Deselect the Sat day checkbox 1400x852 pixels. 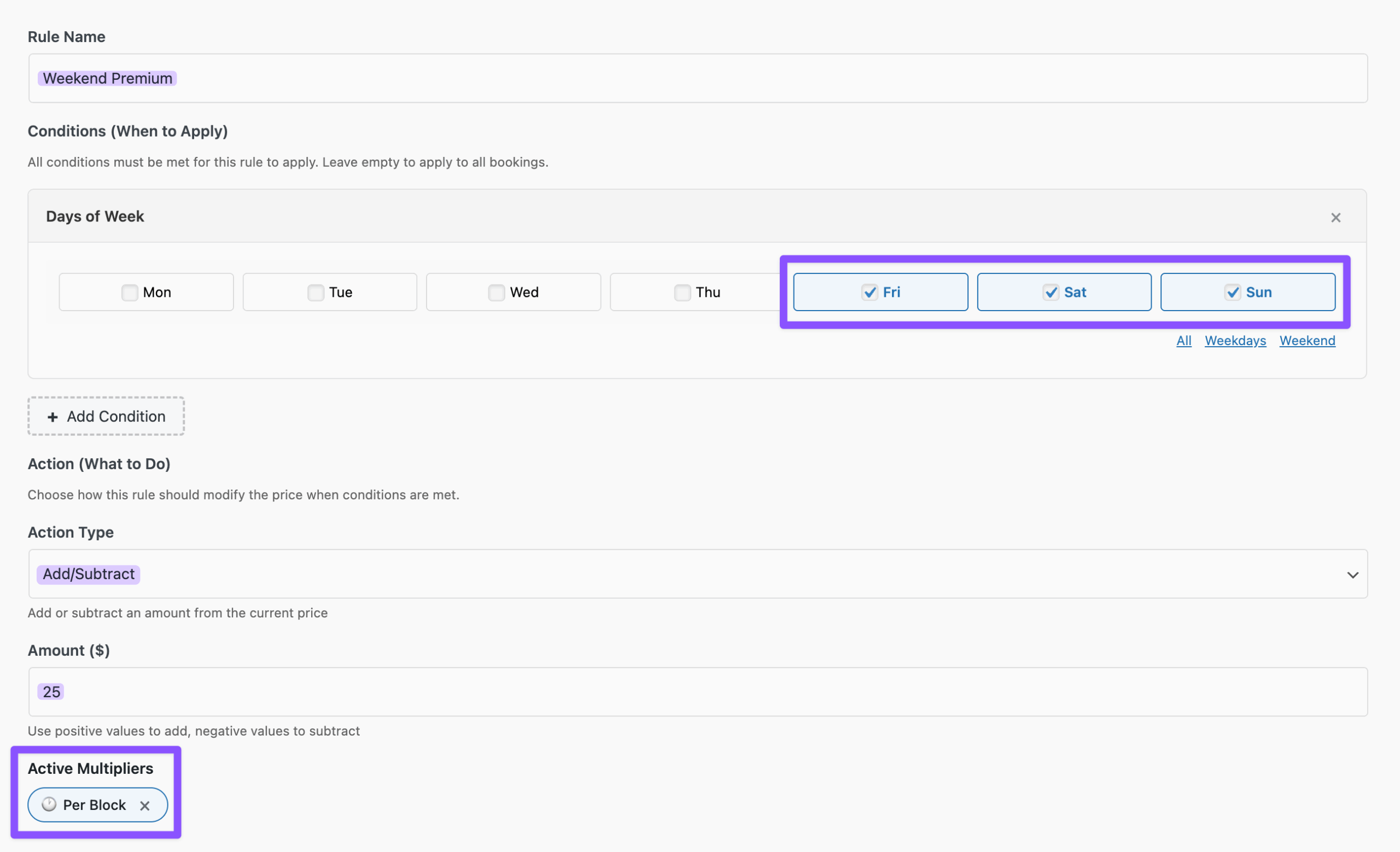1051,293
